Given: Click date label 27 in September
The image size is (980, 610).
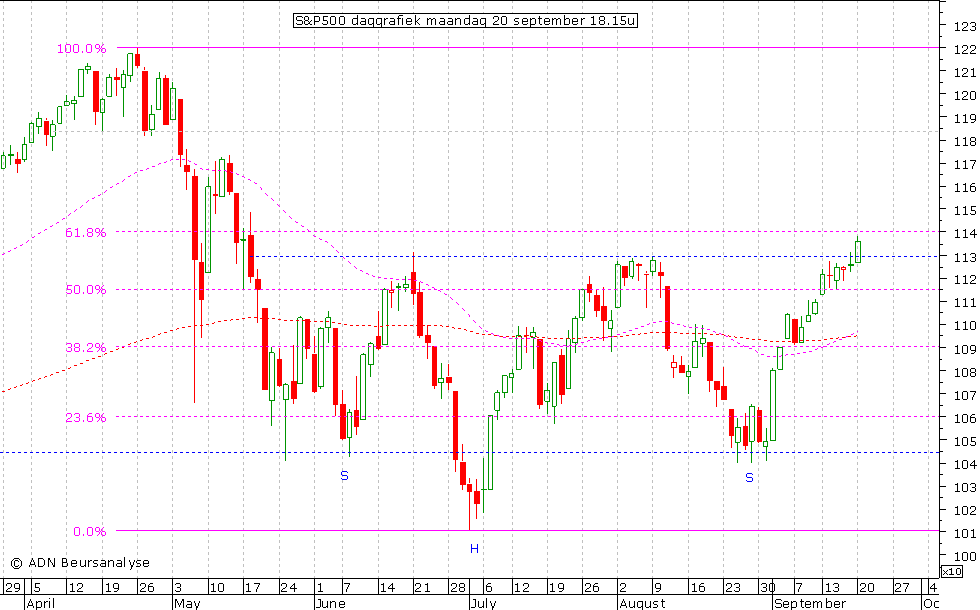Looking at the screenshot, I should coord(901,588).
